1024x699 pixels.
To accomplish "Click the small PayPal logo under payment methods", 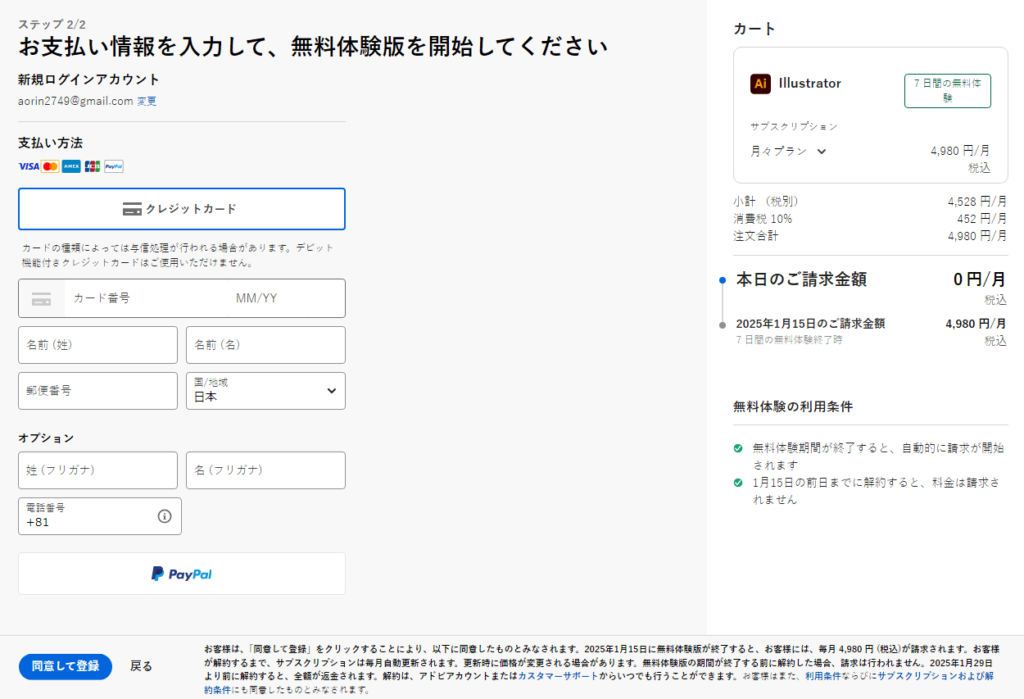I will point(114,166).
